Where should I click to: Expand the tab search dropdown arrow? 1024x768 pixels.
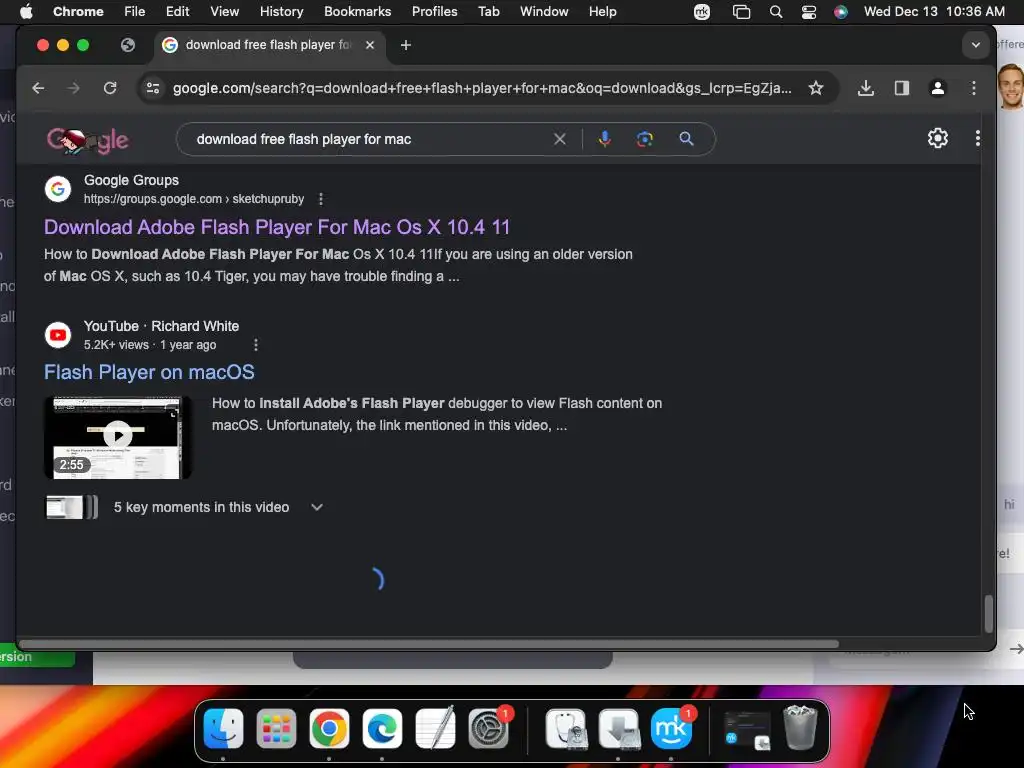pyautogui.click(x=976, y=45)
